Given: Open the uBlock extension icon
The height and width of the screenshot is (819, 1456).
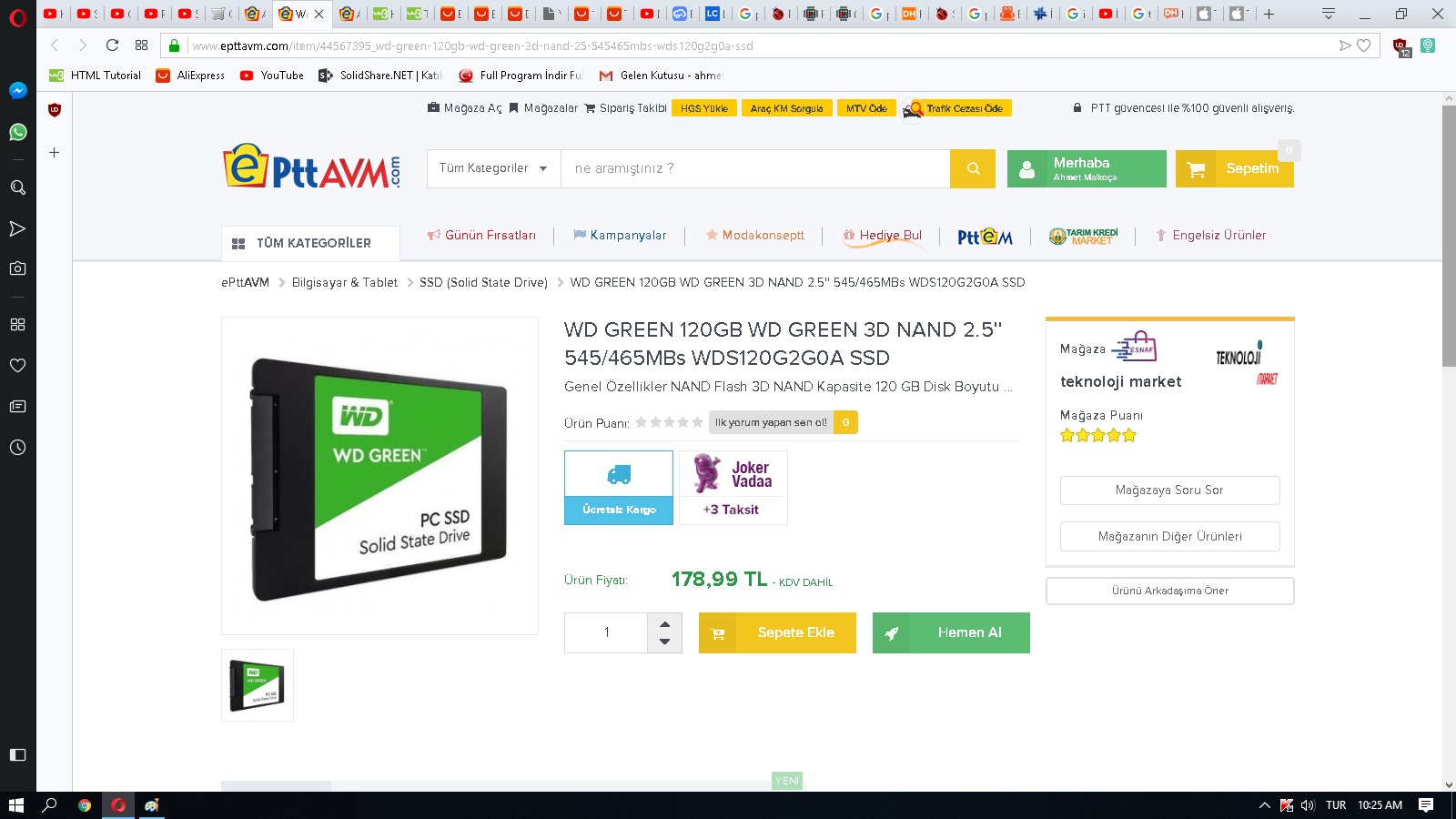Looking at the screenshot, I should coord(1401,46).
